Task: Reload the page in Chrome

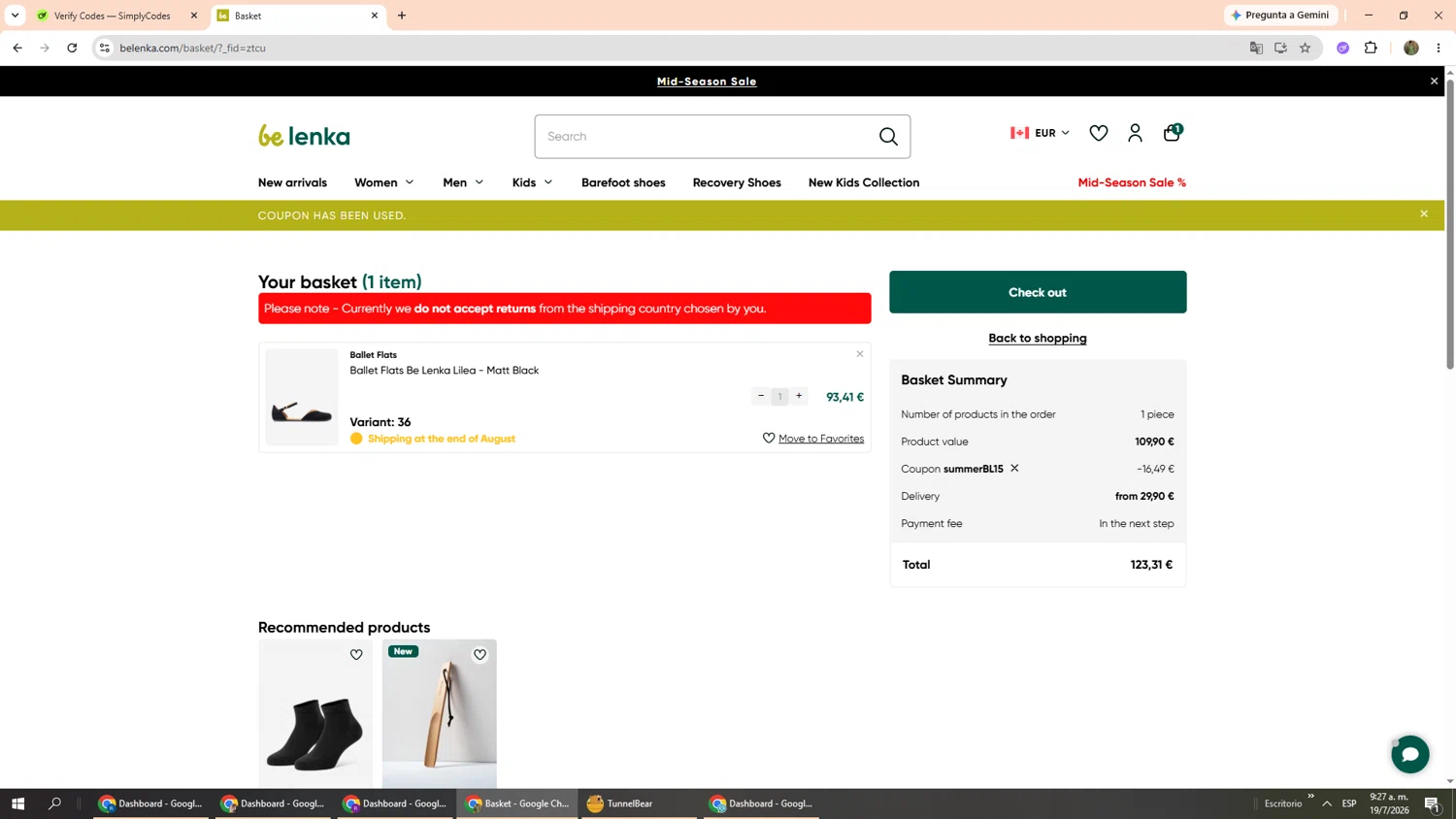Action: pos(72,48)
